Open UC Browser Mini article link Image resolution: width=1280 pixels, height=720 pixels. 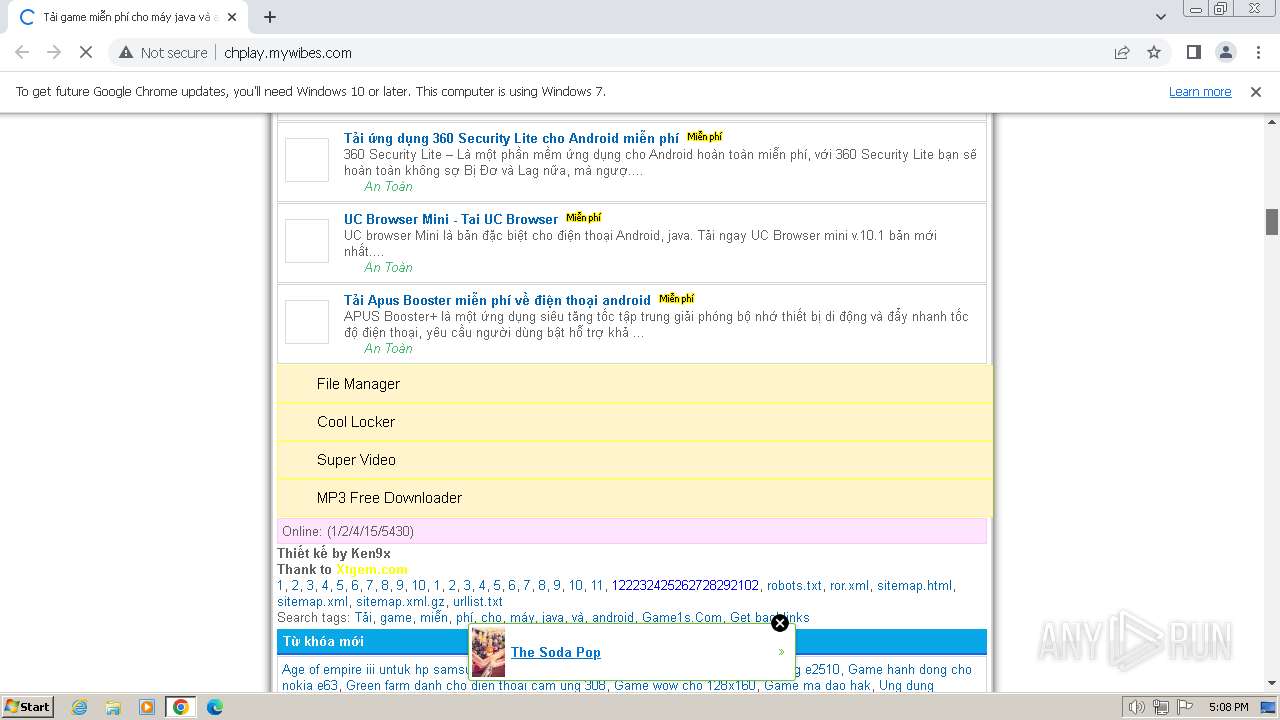(451, 219)
